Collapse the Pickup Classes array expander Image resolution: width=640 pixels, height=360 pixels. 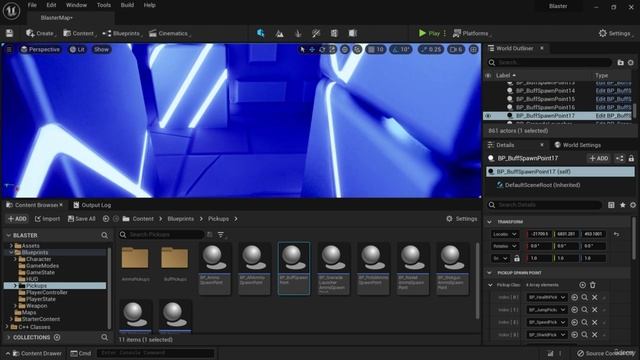[x=491, y=285]
